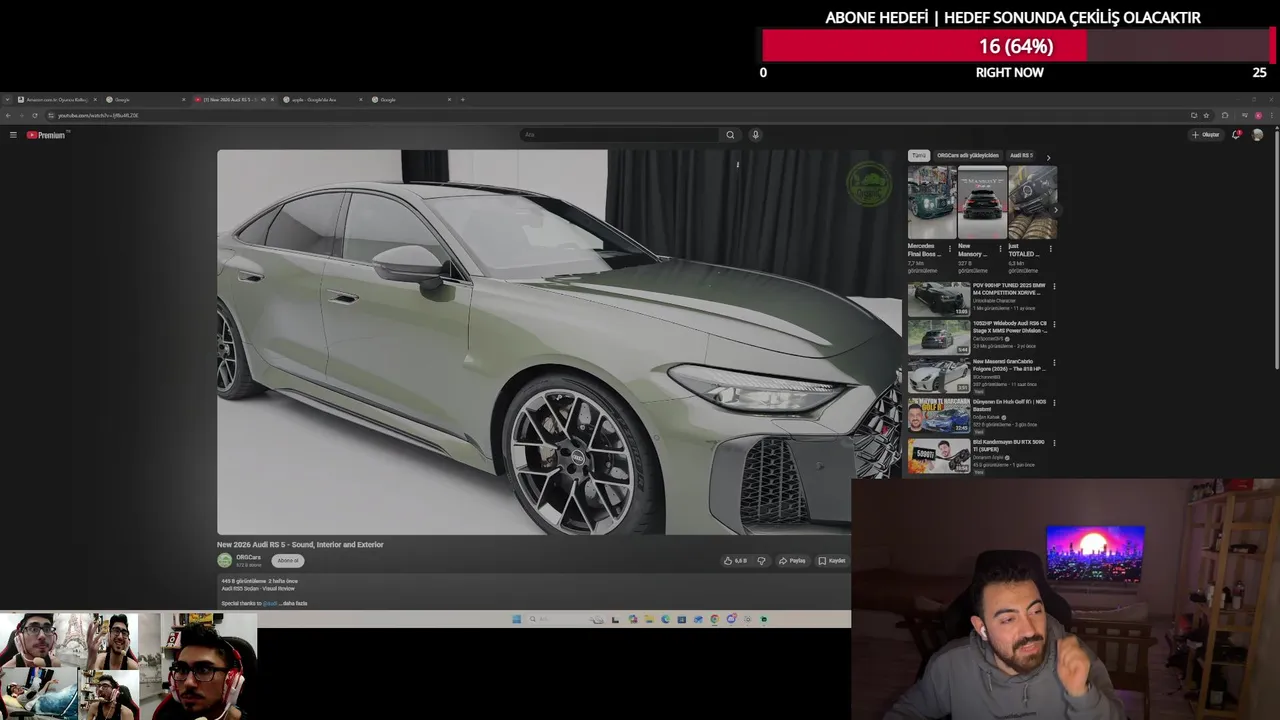Open File Explorer from the taskbar
1280x720 pixels.
(649, 619)
